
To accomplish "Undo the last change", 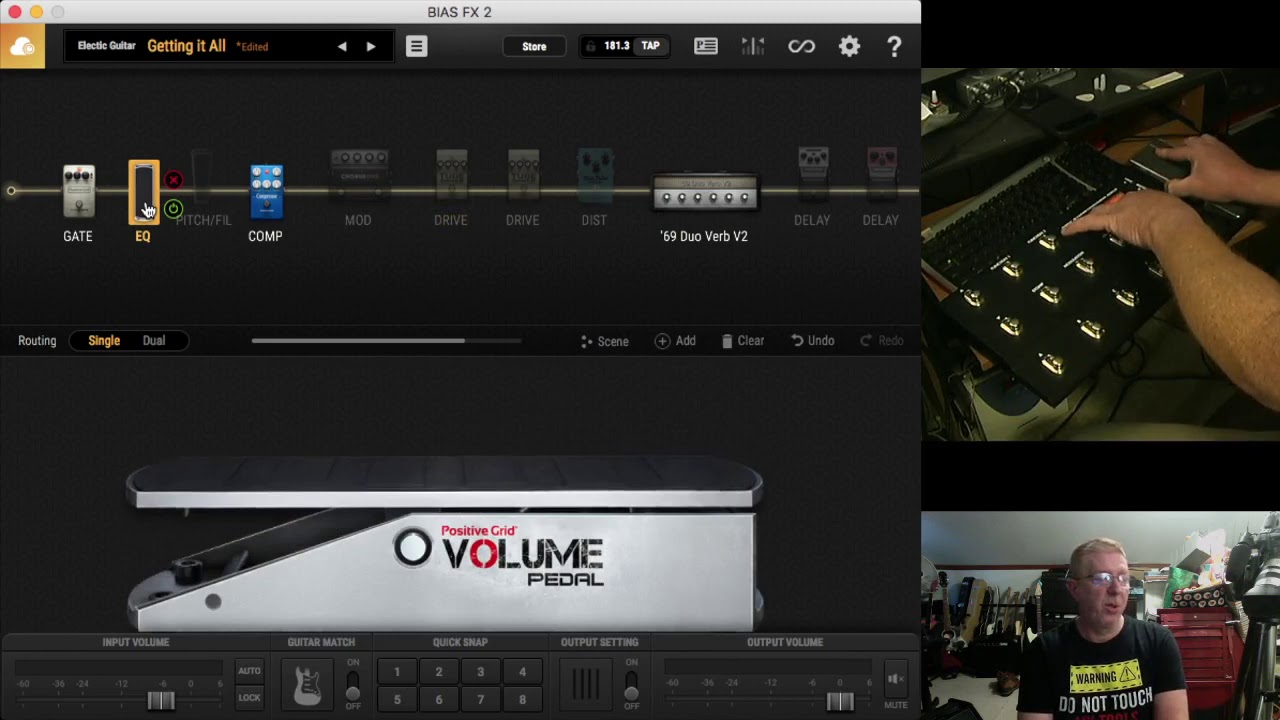I will click(812, 341).
